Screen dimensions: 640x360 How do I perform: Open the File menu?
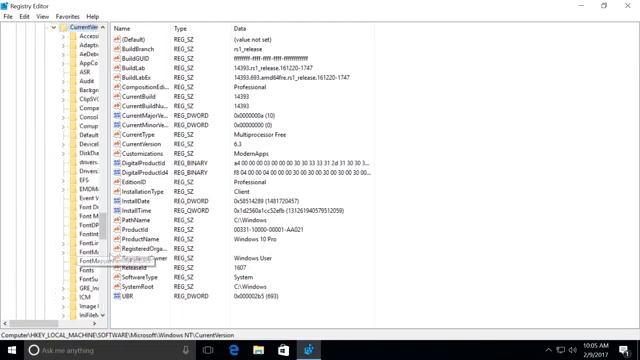pos(8,17)
